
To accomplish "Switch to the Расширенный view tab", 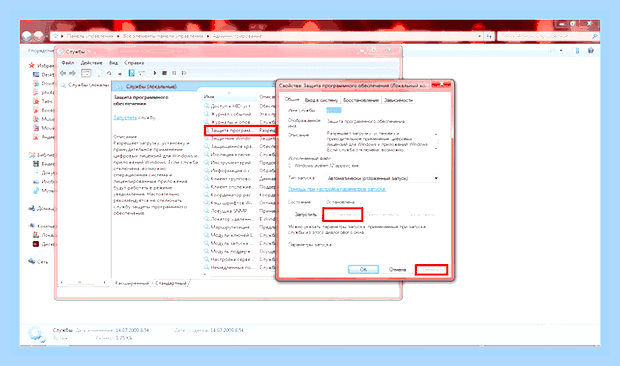I will [132, 283].
